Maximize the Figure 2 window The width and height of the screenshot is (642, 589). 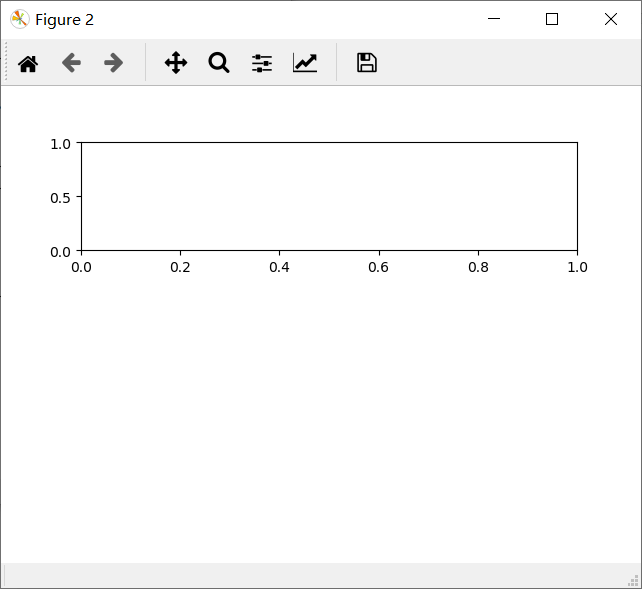coord(552,19)
